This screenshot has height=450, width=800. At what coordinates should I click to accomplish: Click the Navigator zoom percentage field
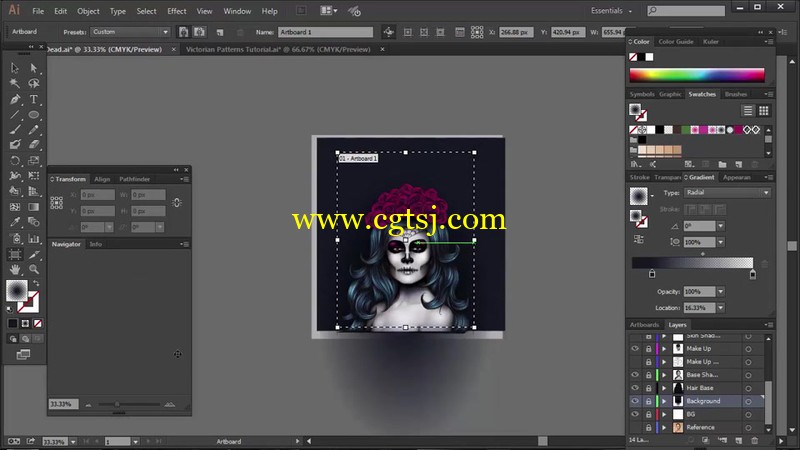[63, 404]
